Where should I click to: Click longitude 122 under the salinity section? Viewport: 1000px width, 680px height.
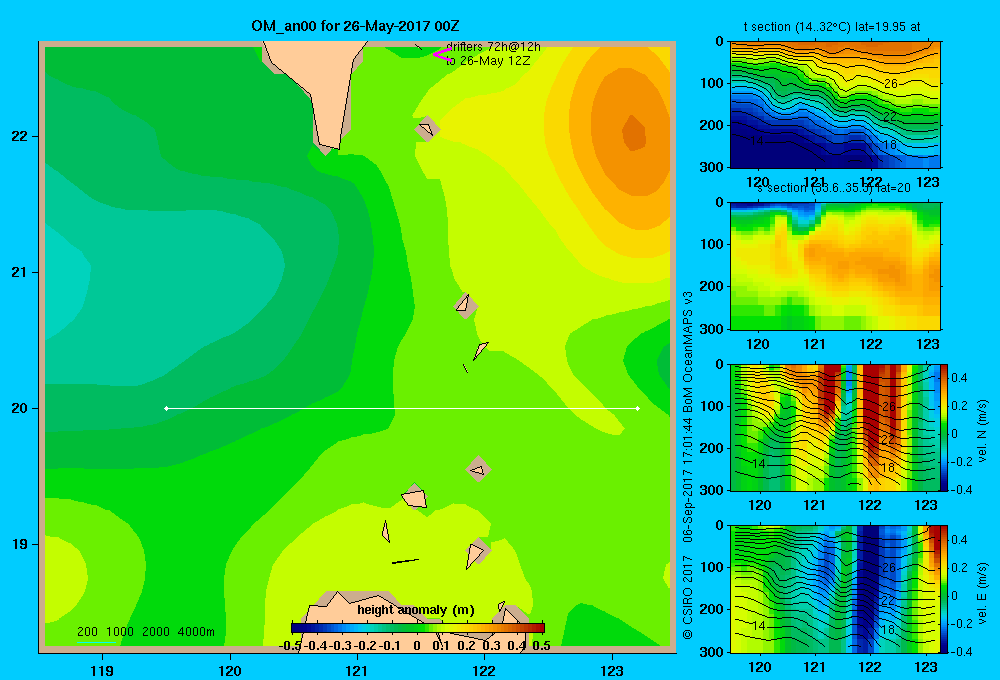pyautogui.click(x=871, y=344)
